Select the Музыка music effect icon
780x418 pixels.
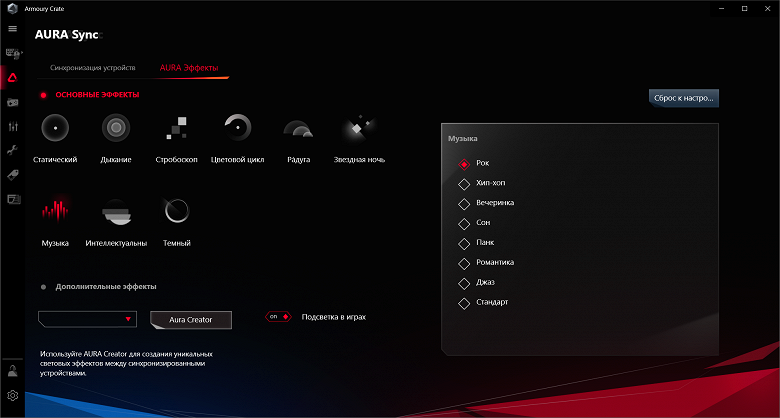click(55, 211)
